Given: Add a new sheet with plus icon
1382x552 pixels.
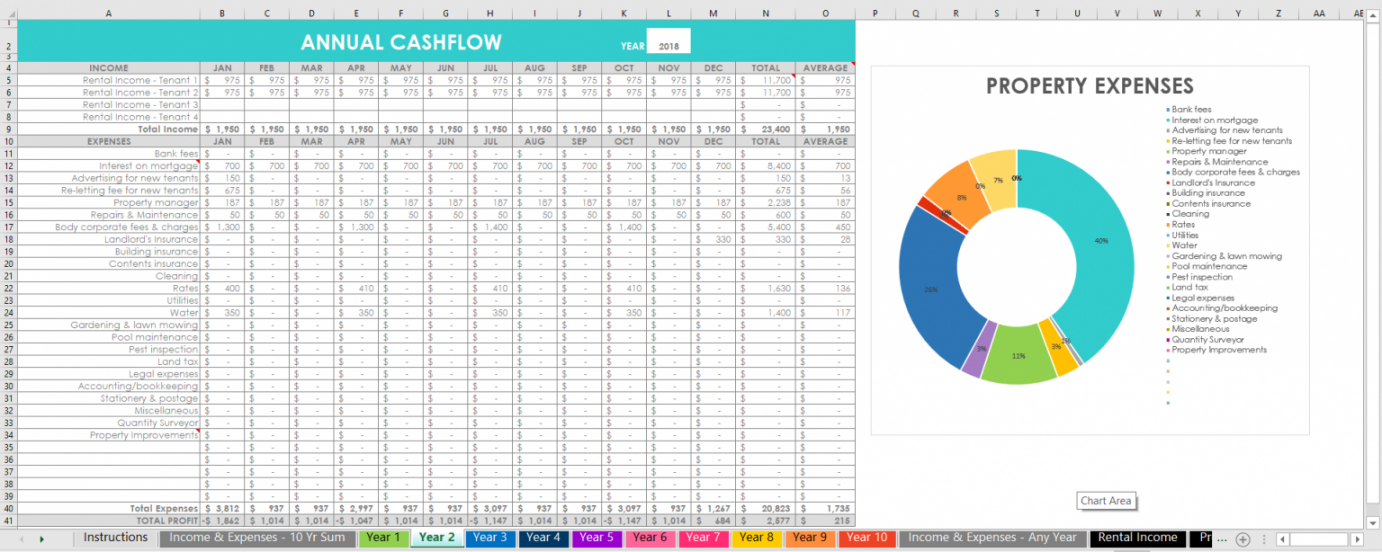Looking at the screenshot, I should point(1242,539).
